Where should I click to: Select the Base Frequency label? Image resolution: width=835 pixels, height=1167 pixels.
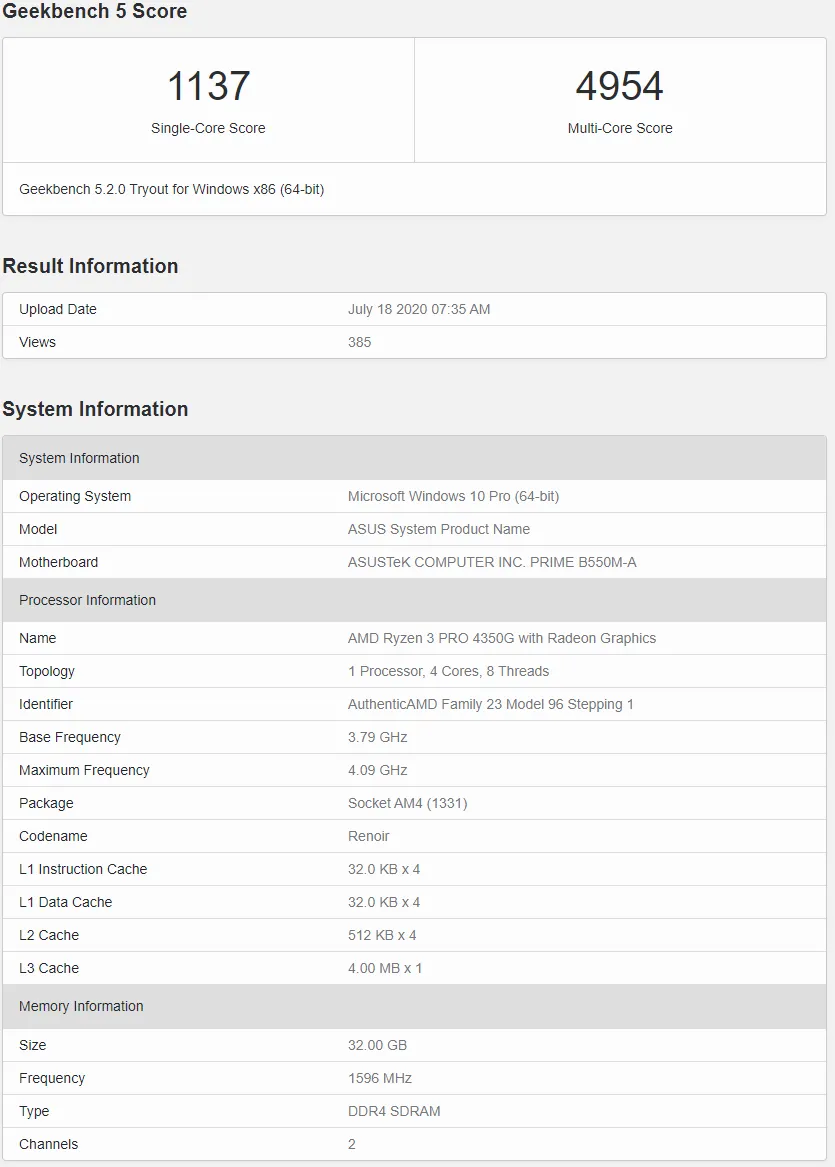point(70,737)
